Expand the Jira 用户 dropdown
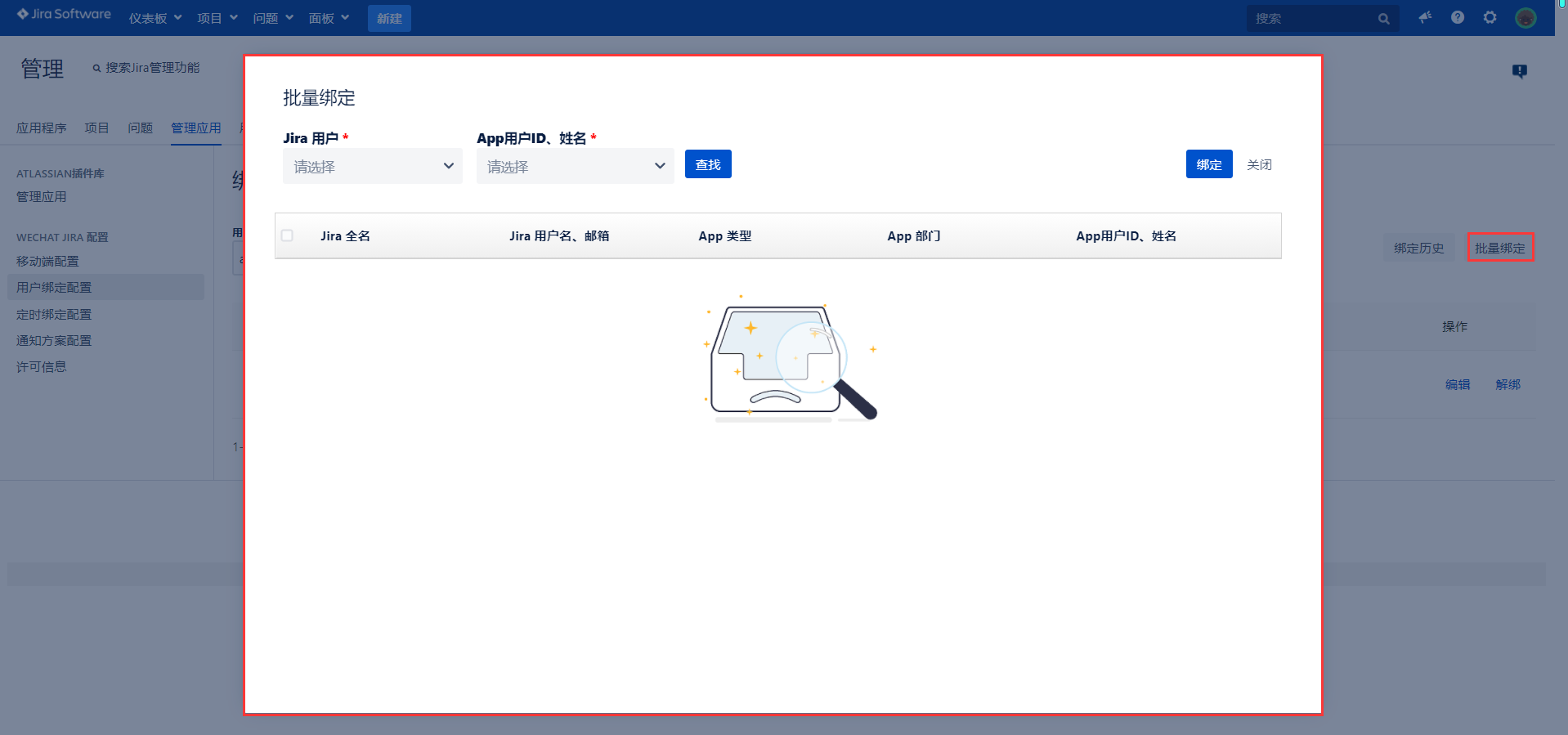 372,166
